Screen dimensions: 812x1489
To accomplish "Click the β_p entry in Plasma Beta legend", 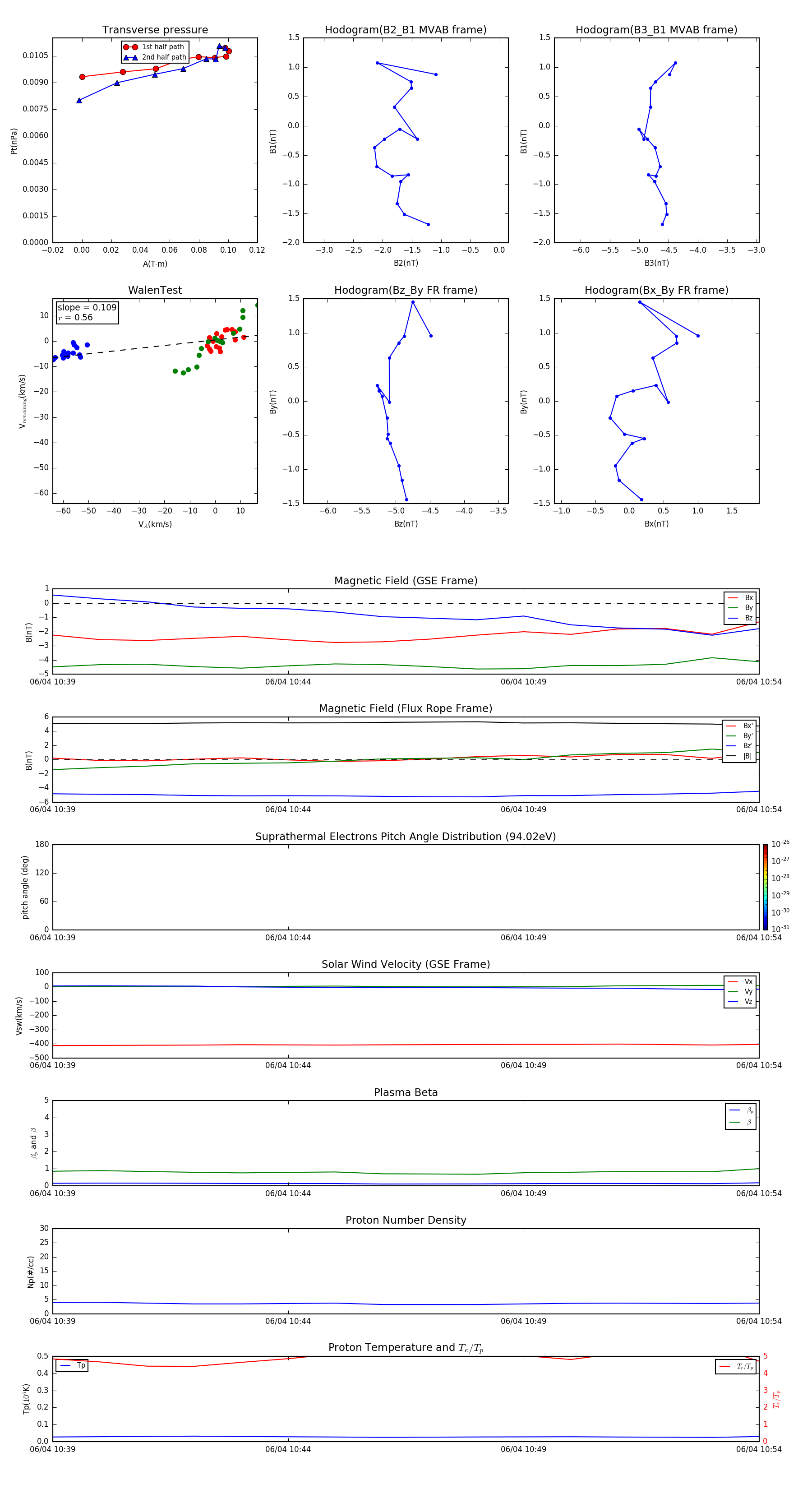I will tap(741, 1110).
